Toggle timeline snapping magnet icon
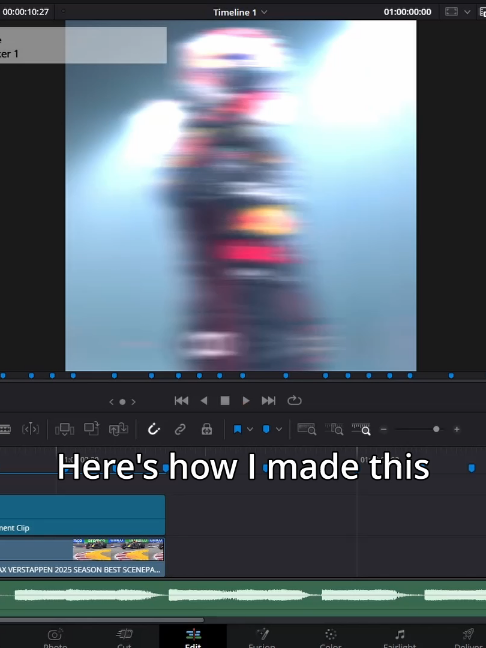This screenshot has width=486, height=648. 153,429
